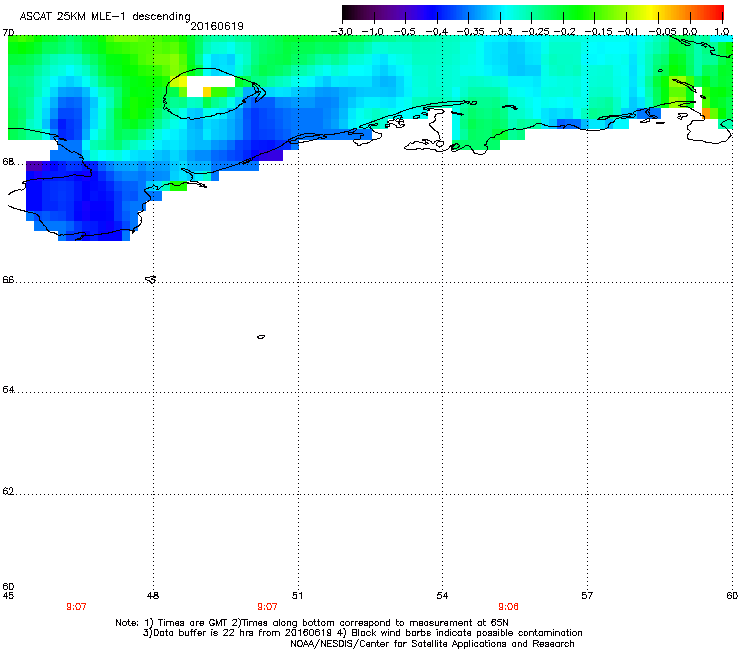Image resolution: width=740 pixels, height=650 pixels.
Task: Click the red '9:07' stamp nearest longitude 51
Action: 267,607
